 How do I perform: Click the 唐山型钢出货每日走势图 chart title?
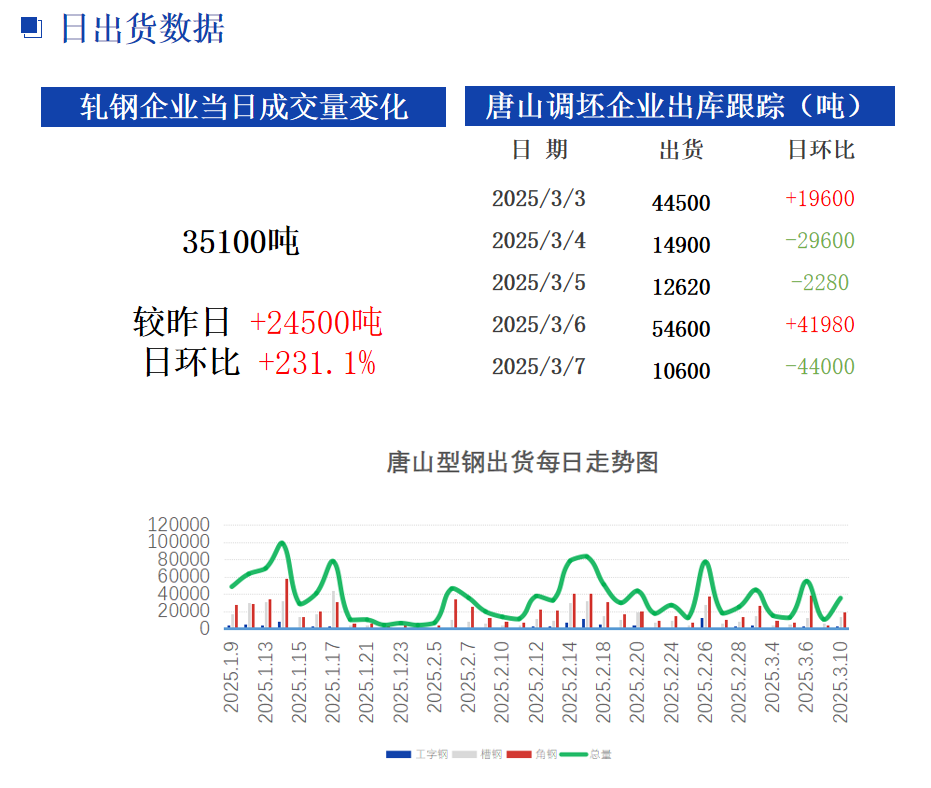point(522,462)
